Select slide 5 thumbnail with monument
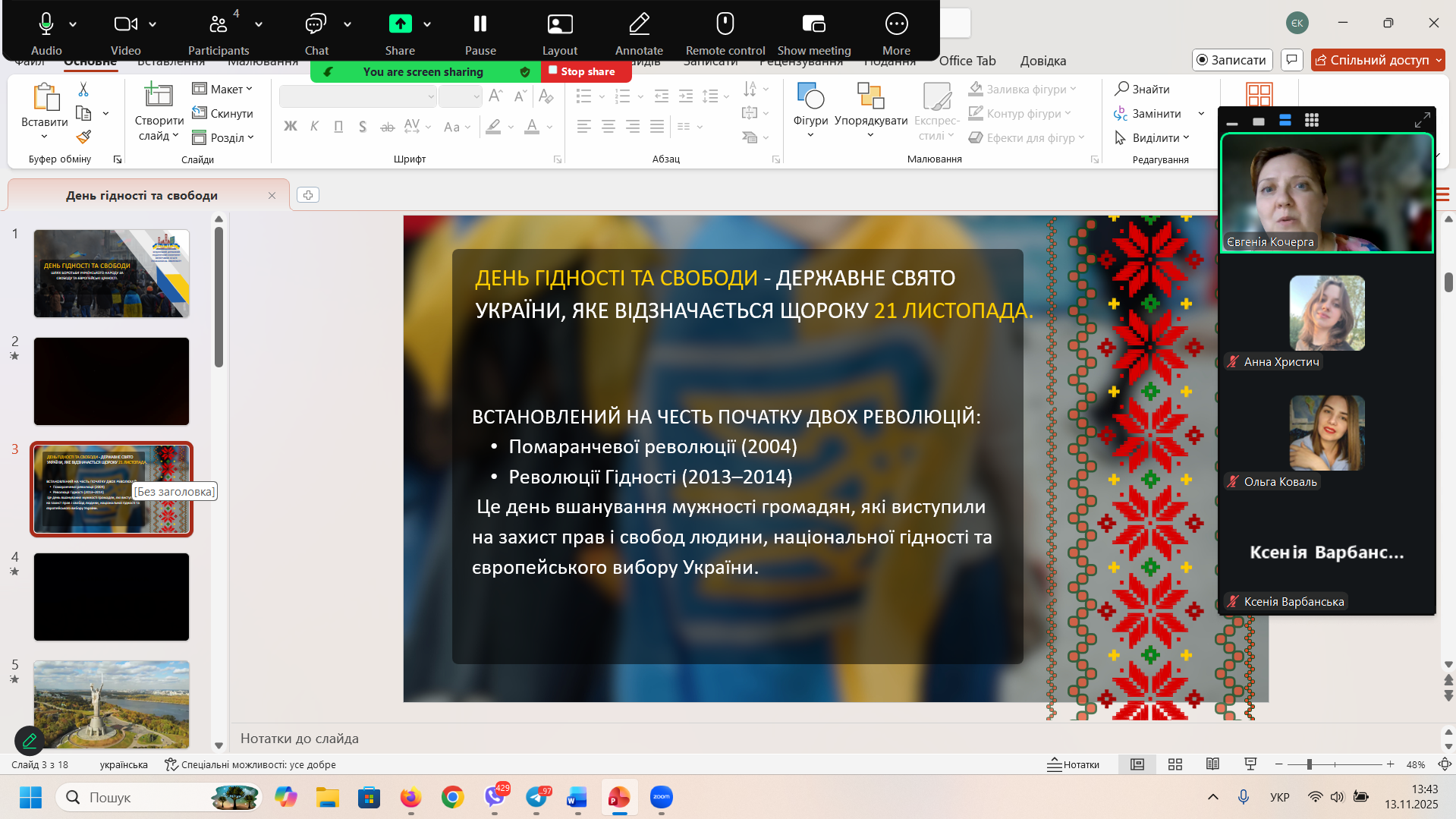Screen dimensions: 1456x819 click(x=112, y=704)
